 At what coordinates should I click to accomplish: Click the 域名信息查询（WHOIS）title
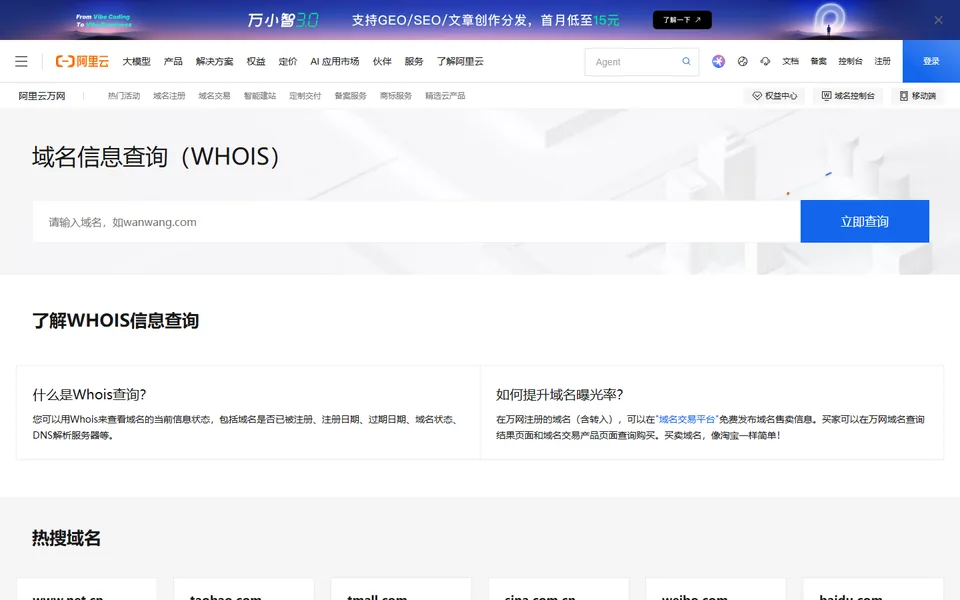(156, 157)
